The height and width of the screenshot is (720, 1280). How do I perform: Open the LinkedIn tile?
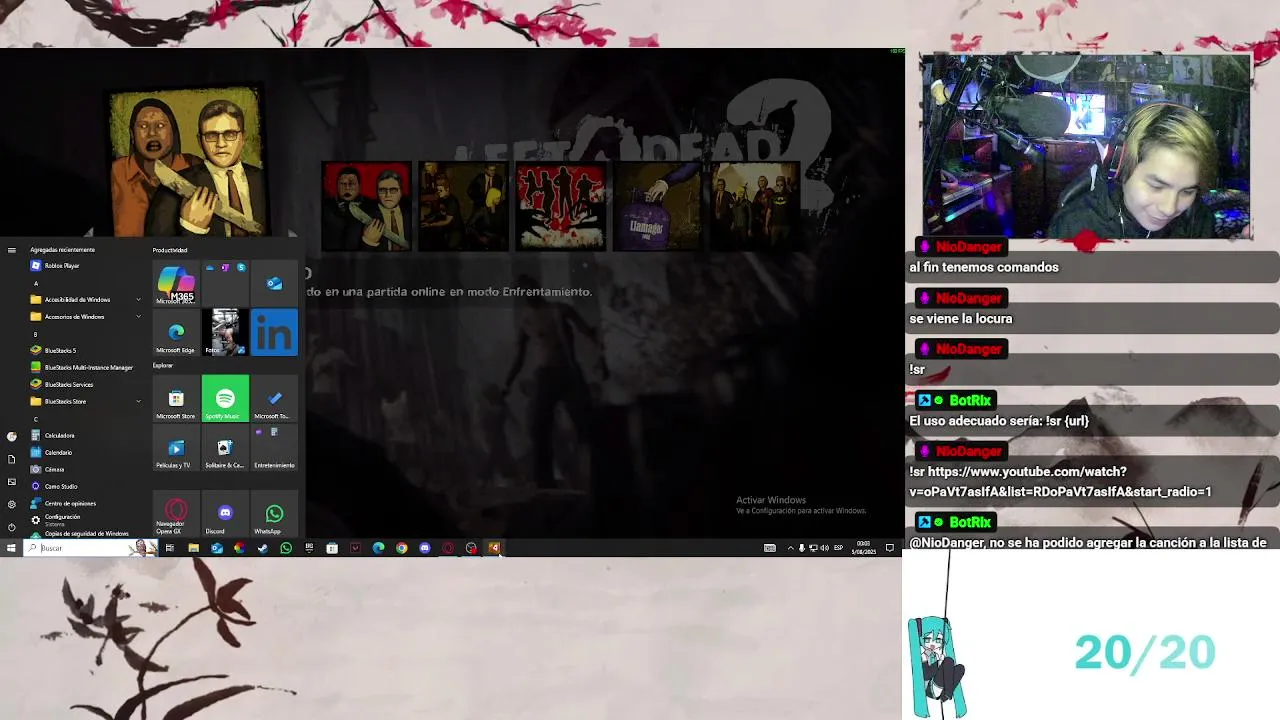(274, 332)
